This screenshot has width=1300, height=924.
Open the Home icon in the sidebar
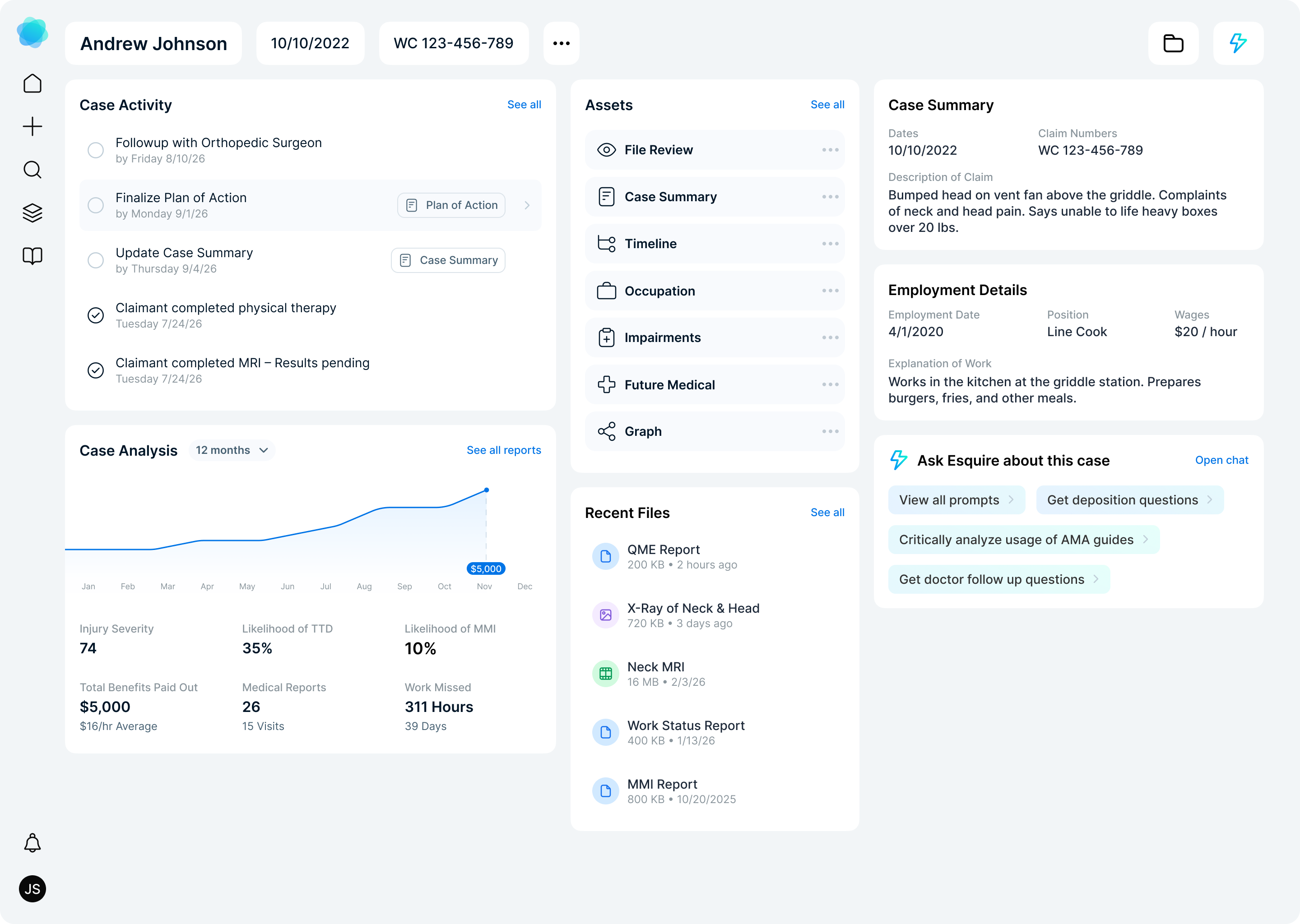click(32, 83)
